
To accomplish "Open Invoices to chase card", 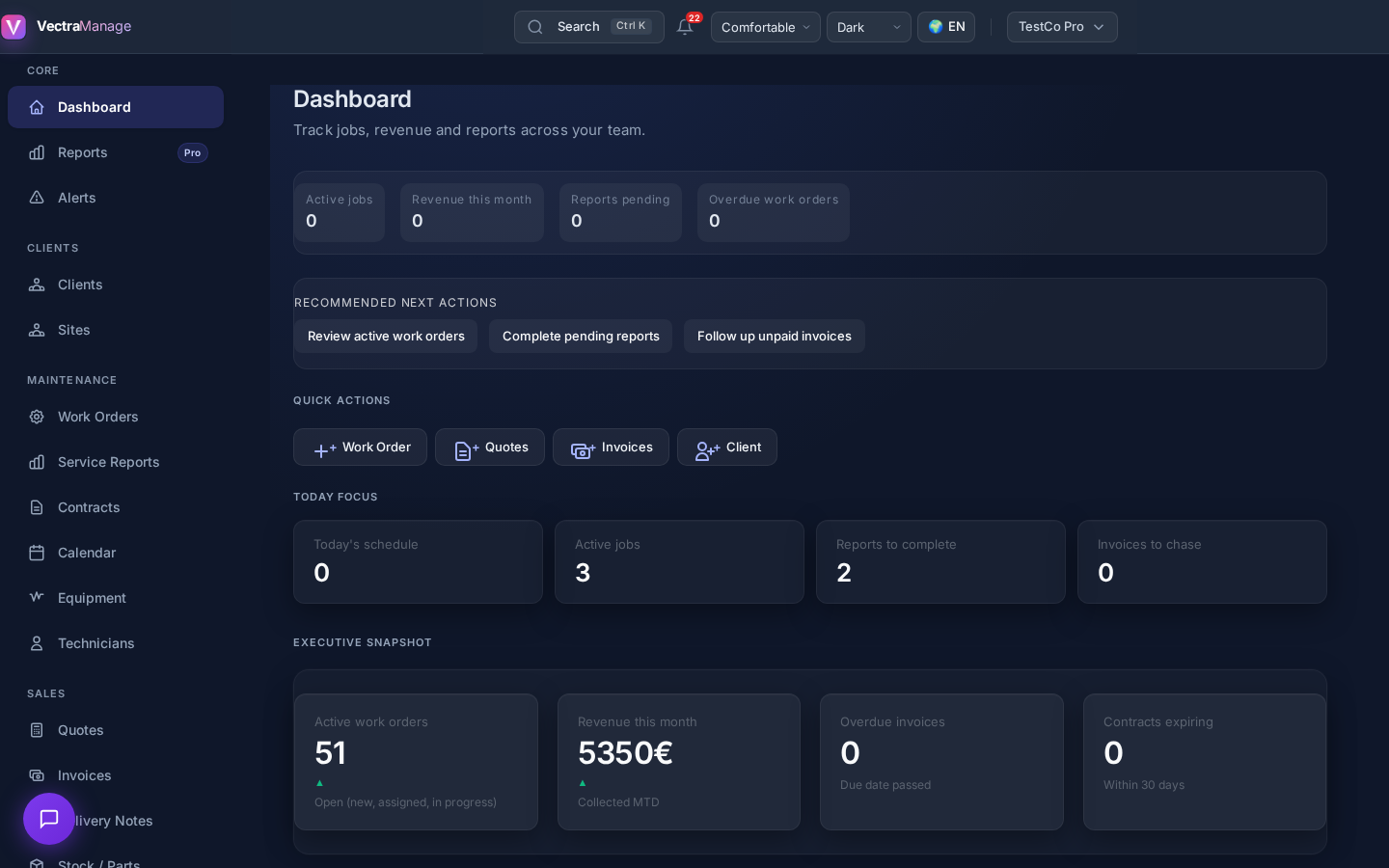I will click(x=1202, y=562).
